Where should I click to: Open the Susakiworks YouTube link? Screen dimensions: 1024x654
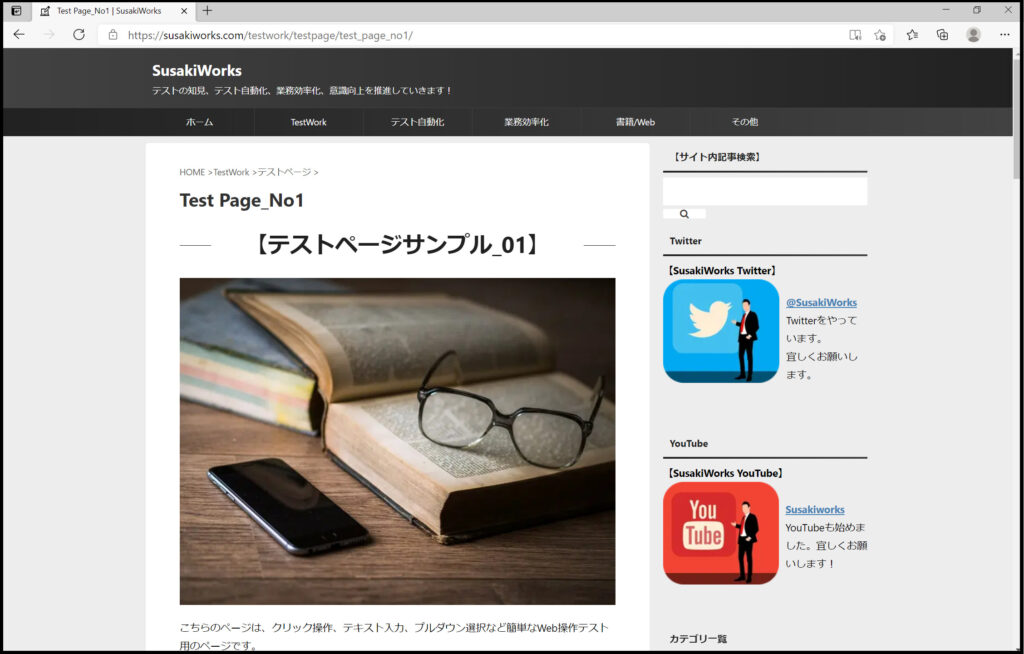(814, 510)
